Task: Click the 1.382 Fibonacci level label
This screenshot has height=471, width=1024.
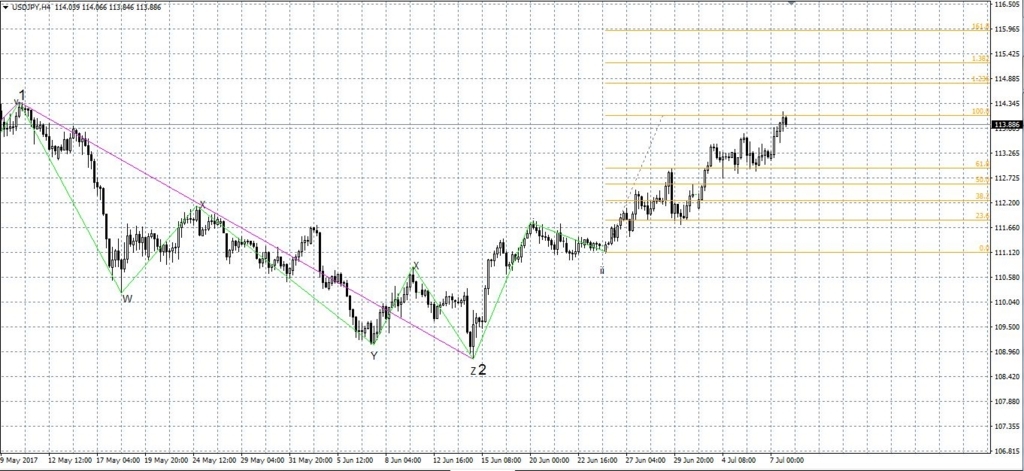Action: point(980,59)
